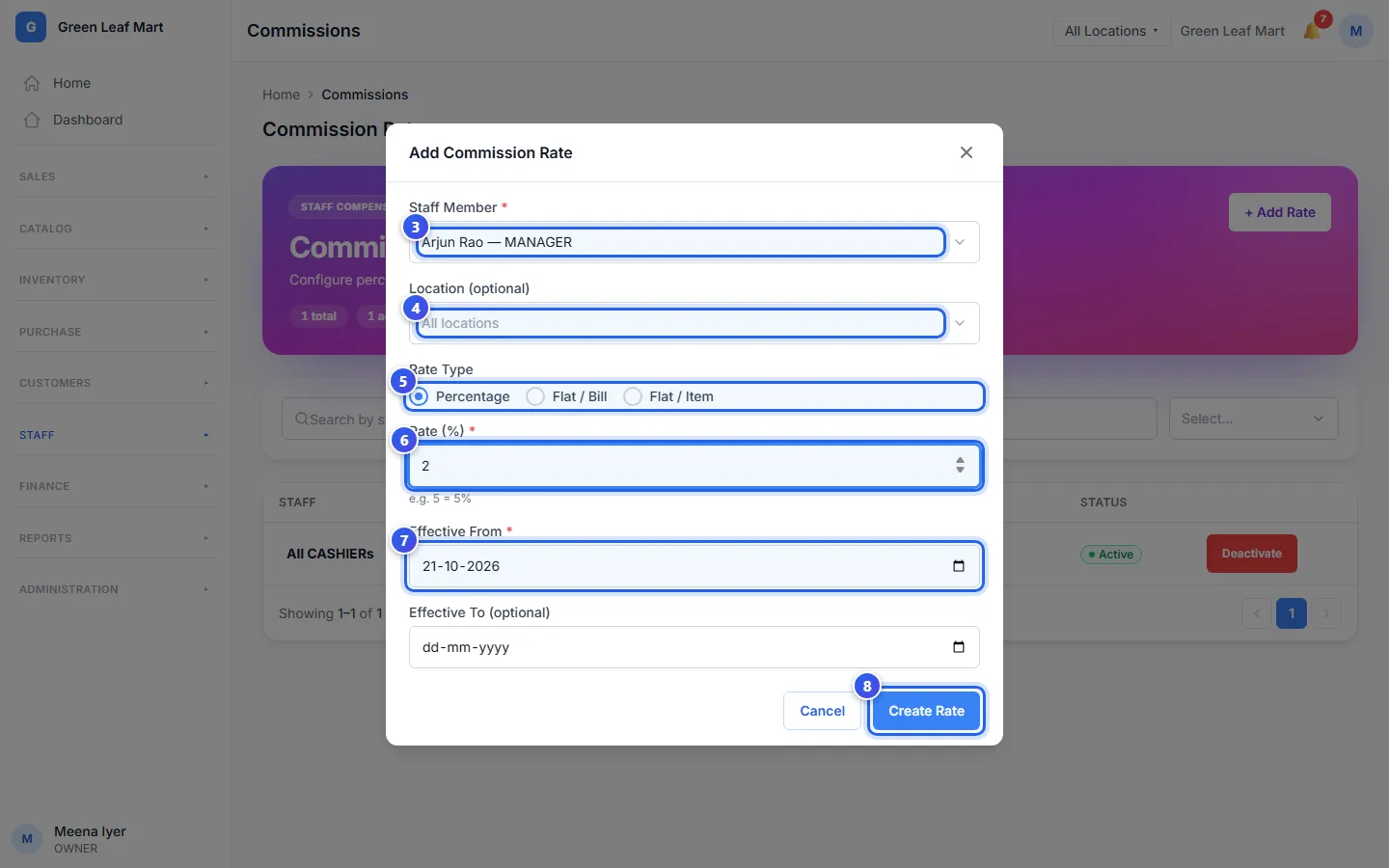Expand the ADMINISTRATION sidebar section
The image size is (1389, 868).
(x=115, y=589)
